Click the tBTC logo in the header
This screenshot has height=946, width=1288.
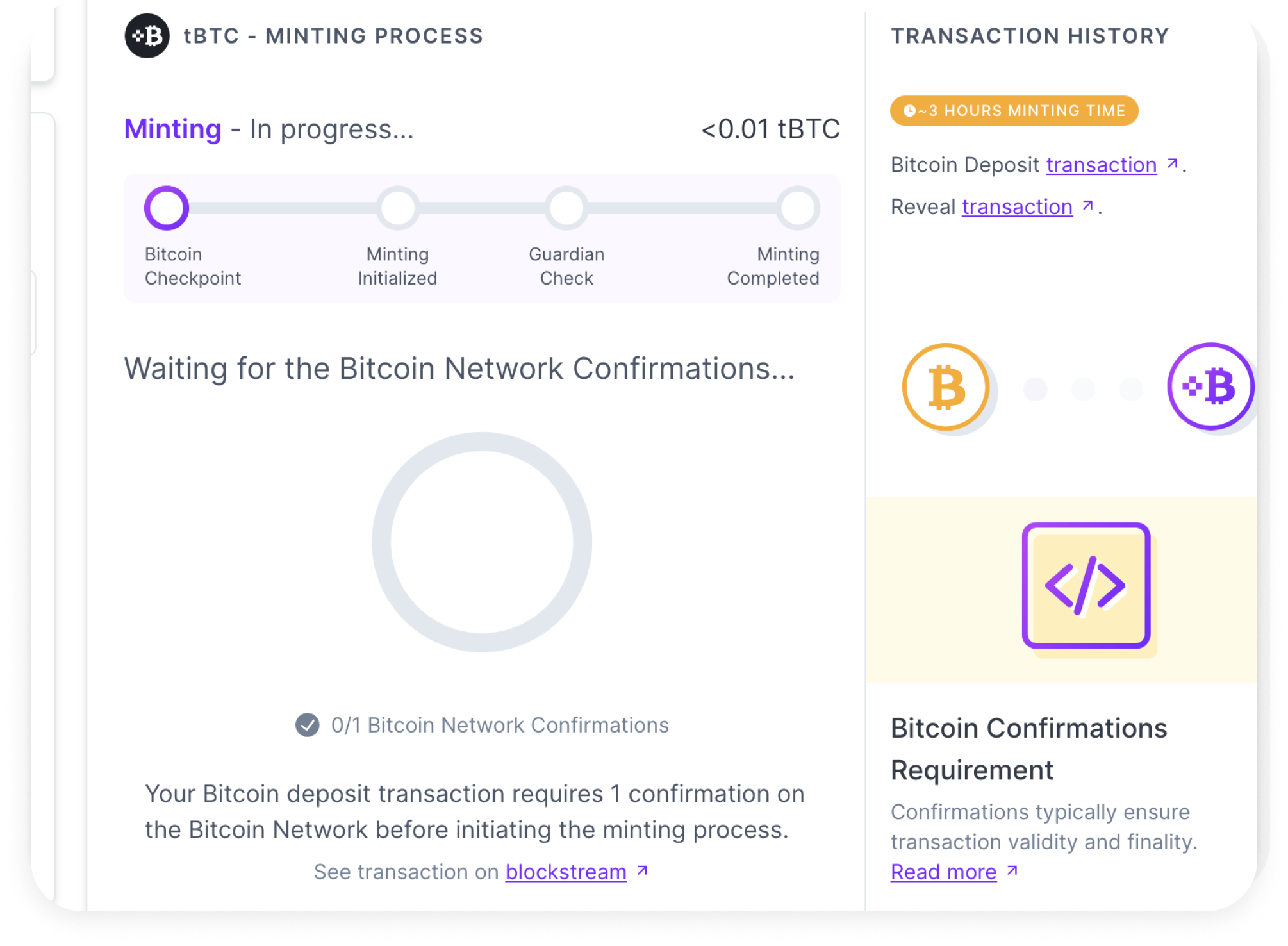[x=147, y=36]
